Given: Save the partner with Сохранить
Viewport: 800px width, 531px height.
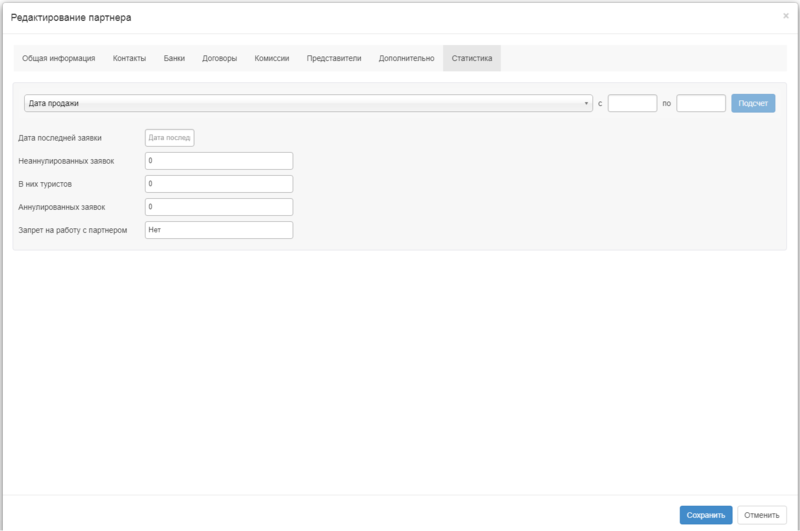Looking at the screenshot, I should pyautogui.click(x=706, y=514).
